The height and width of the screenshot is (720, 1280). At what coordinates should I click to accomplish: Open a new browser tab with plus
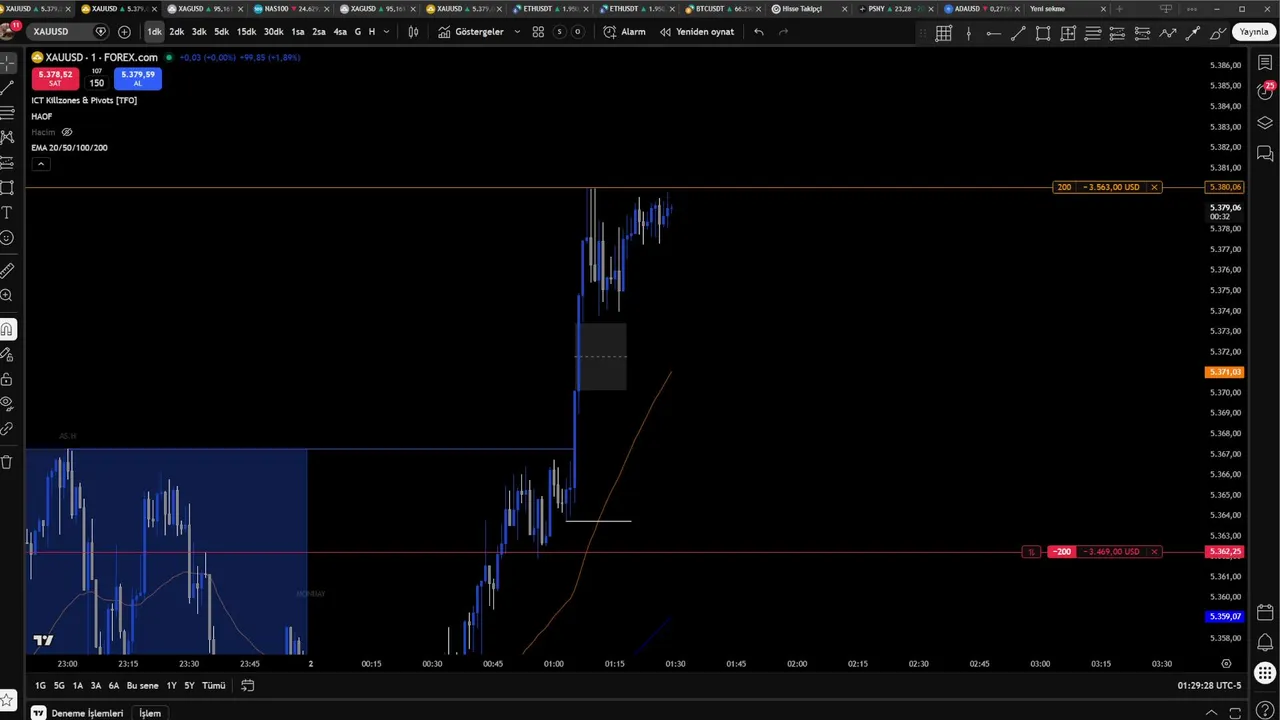pyautogui.click(x=1119, y=9)
